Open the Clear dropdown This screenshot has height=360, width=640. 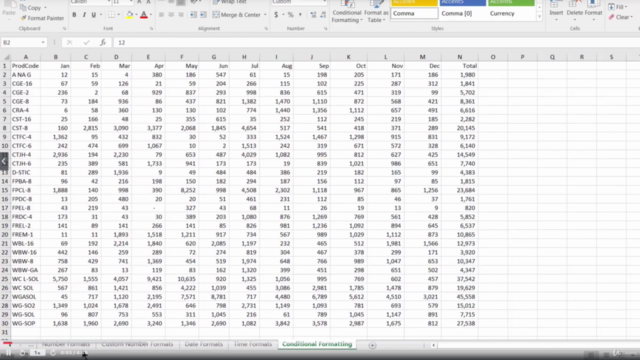pyautogui.click(x=620, y=17)
